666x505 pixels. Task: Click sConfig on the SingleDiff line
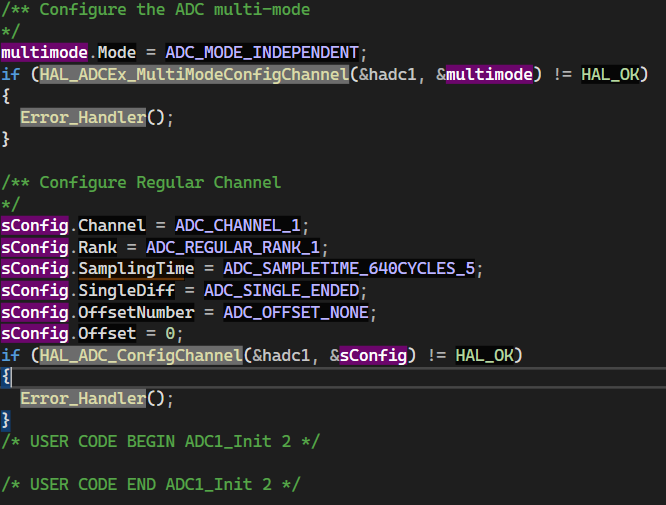pyautogui.click(x=35, y=291)
